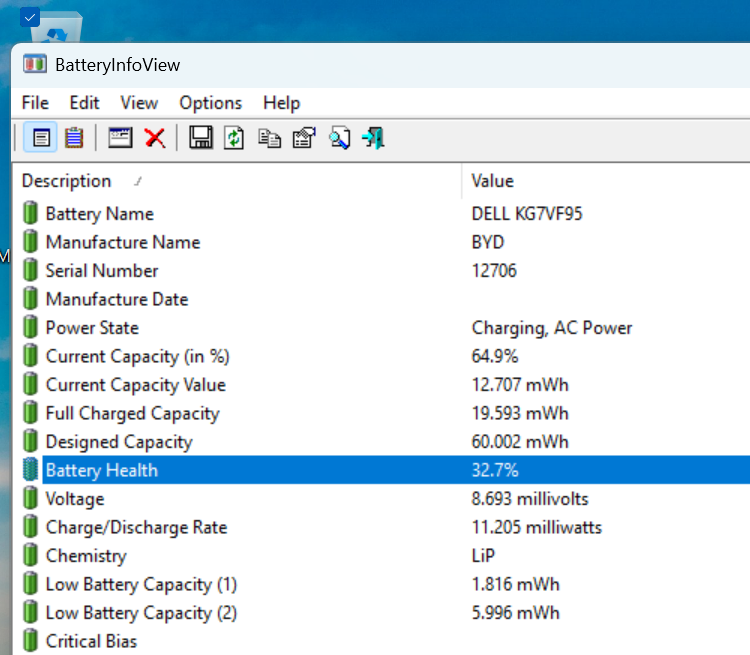The image size is (750, 655).
Task: Select the Power State row label
Action: point(92,328)
